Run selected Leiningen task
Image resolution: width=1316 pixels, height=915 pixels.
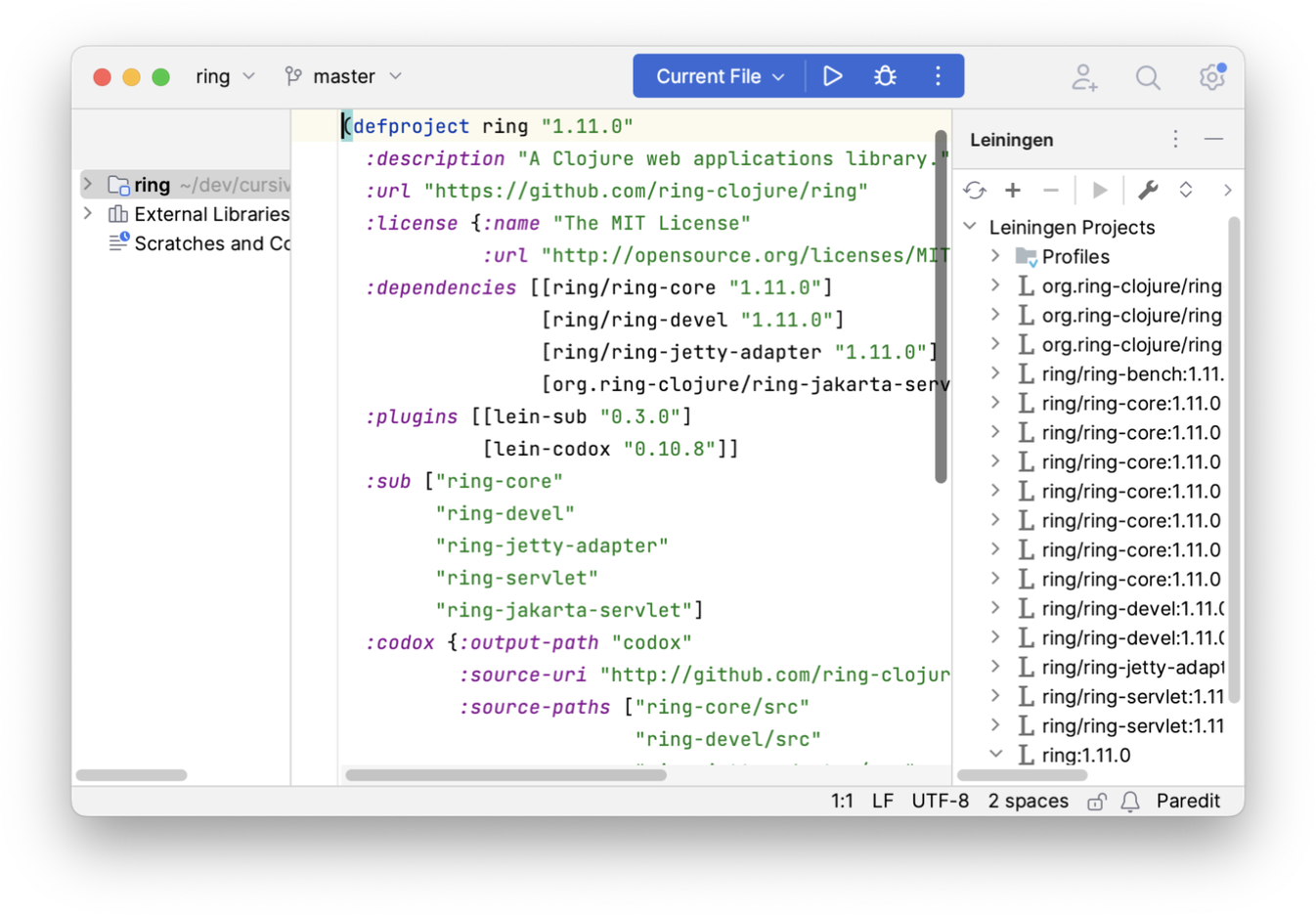pos(1100,191)
